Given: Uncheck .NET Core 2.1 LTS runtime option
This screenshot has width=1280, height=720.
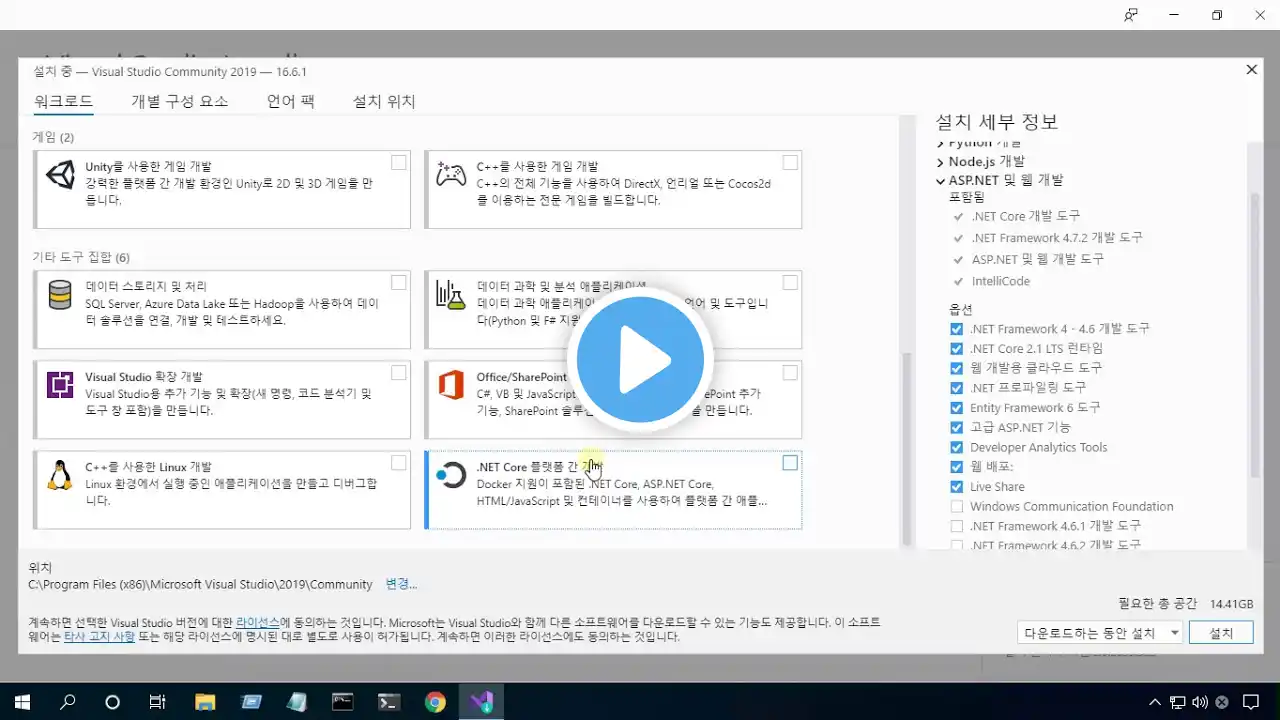Looking at the screenshot, I should coord(957,349).
